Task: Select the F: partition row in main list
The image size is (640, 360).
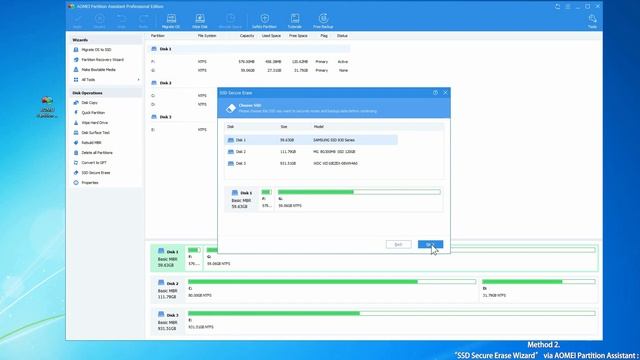Action: click(x=250, y=62)
